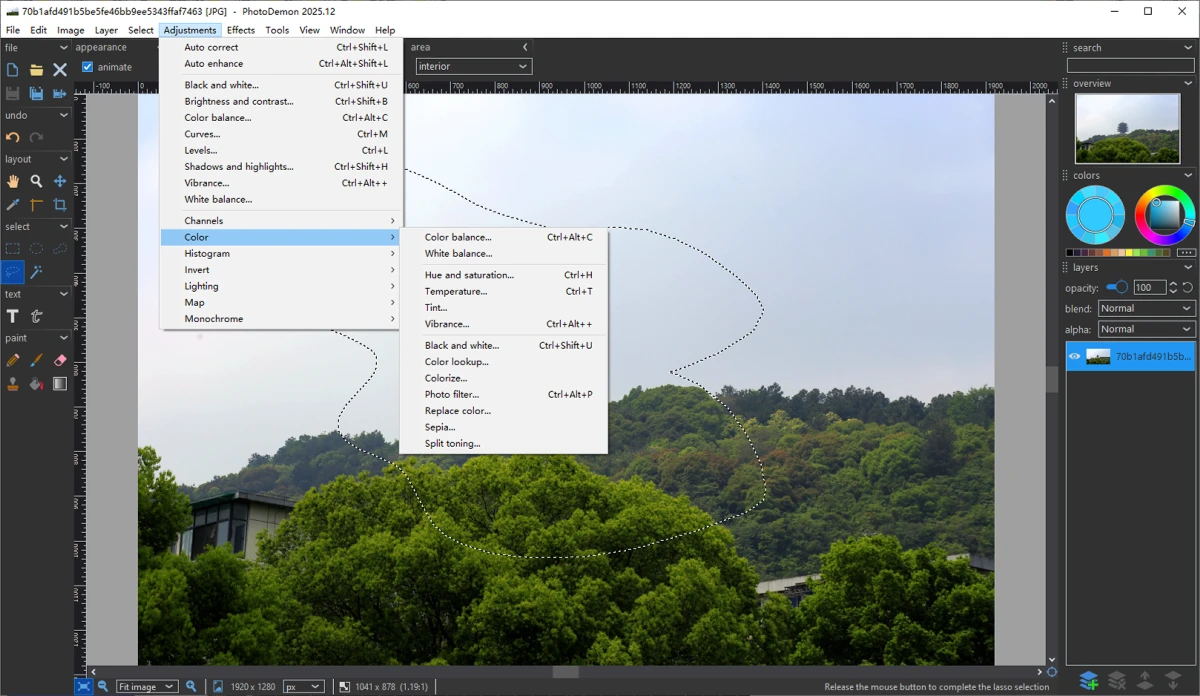This screenshot has height=696, width=1200.
Task: Expand the Monochrome submenu
Action: (280, 319)
